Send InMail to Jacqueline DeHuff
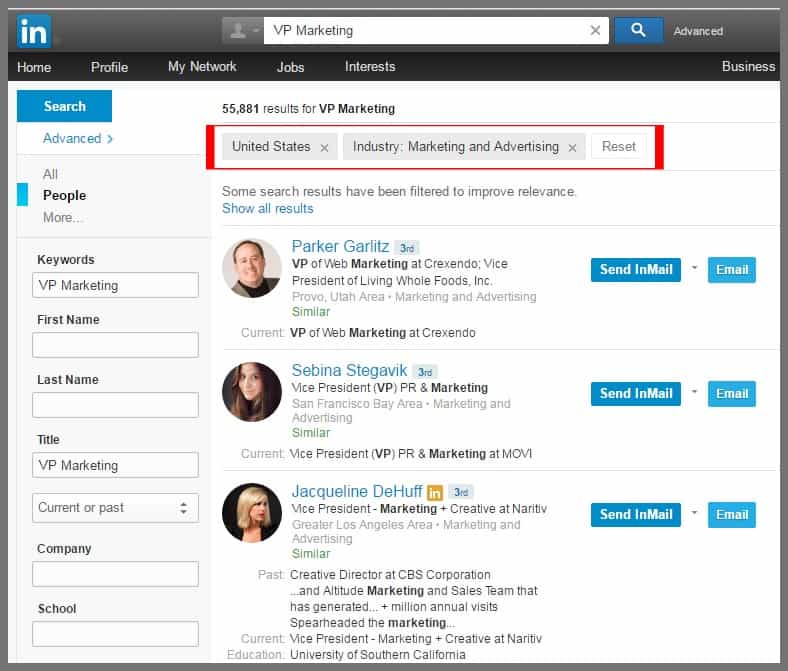 tap(635, 514)
